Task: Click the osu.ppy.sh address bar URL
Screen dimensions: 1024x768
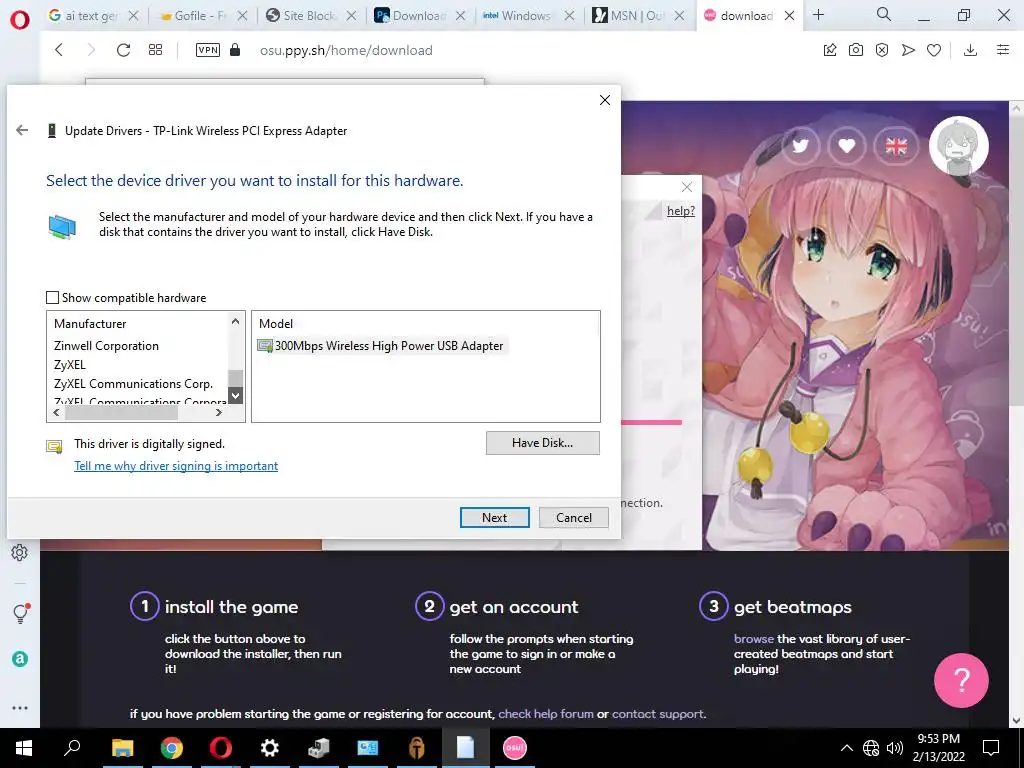Action: [346, 50]
